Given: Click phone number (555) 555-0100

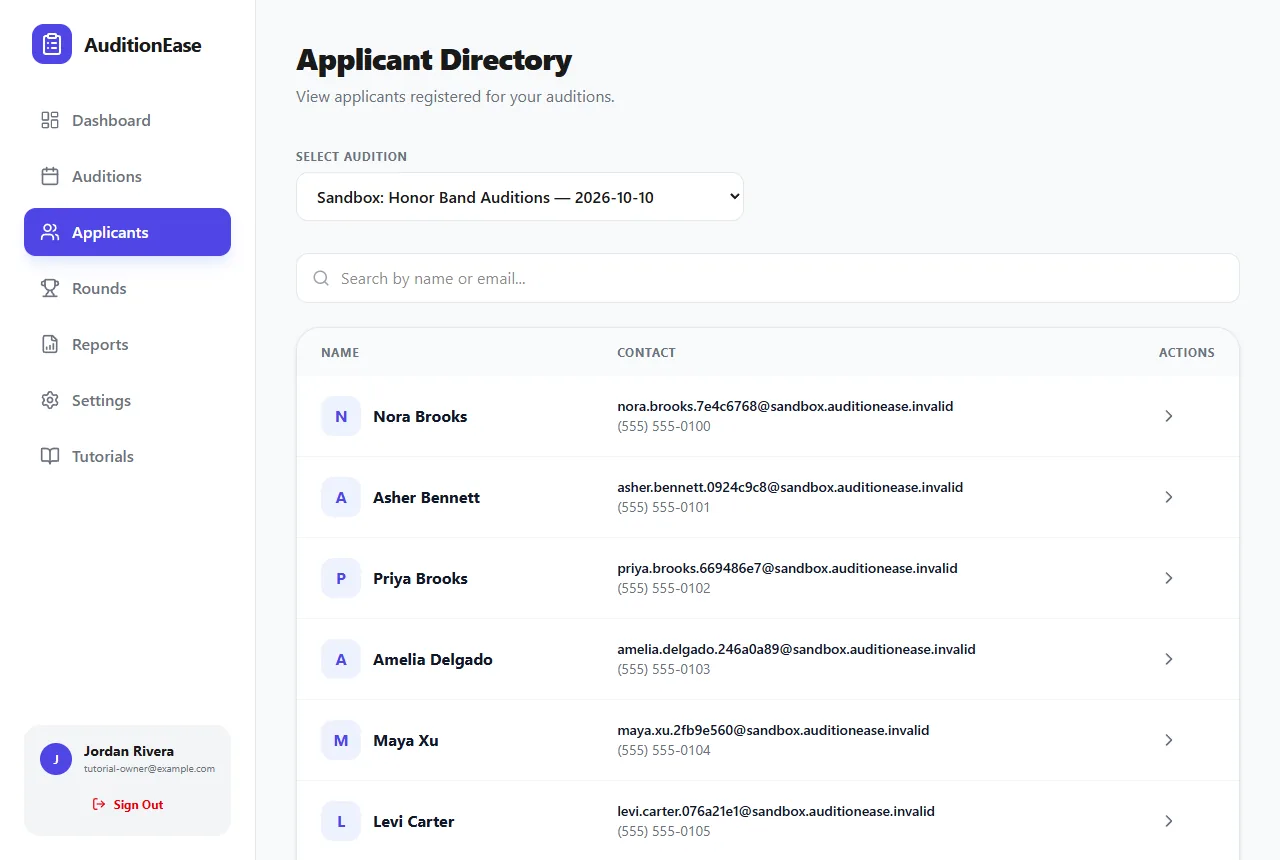Looking at the screenshot, I should coord(664,427).
